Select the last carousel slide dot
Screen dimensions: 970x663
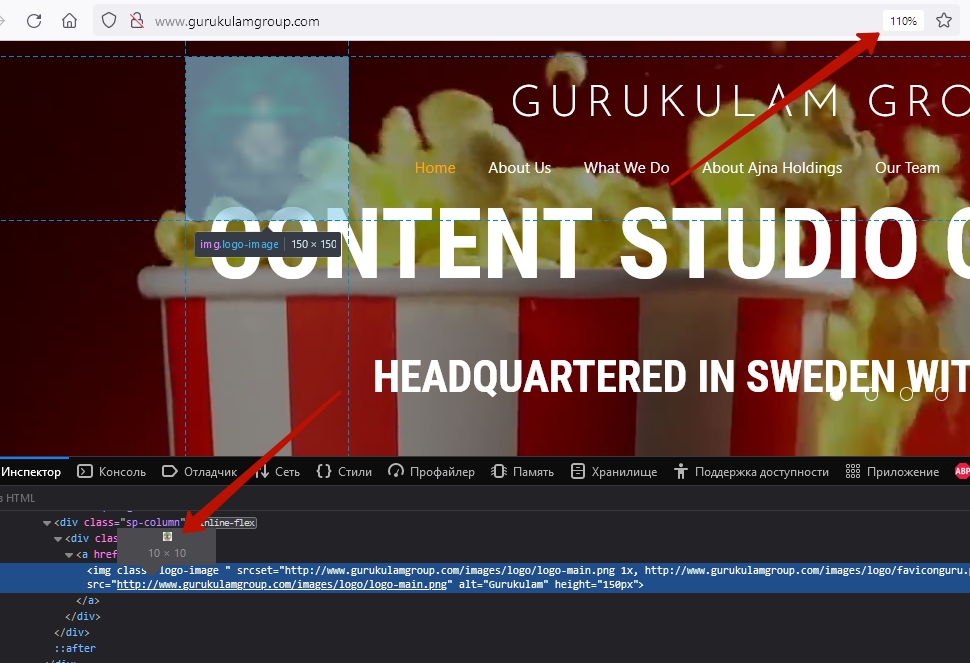coord(941,394)
